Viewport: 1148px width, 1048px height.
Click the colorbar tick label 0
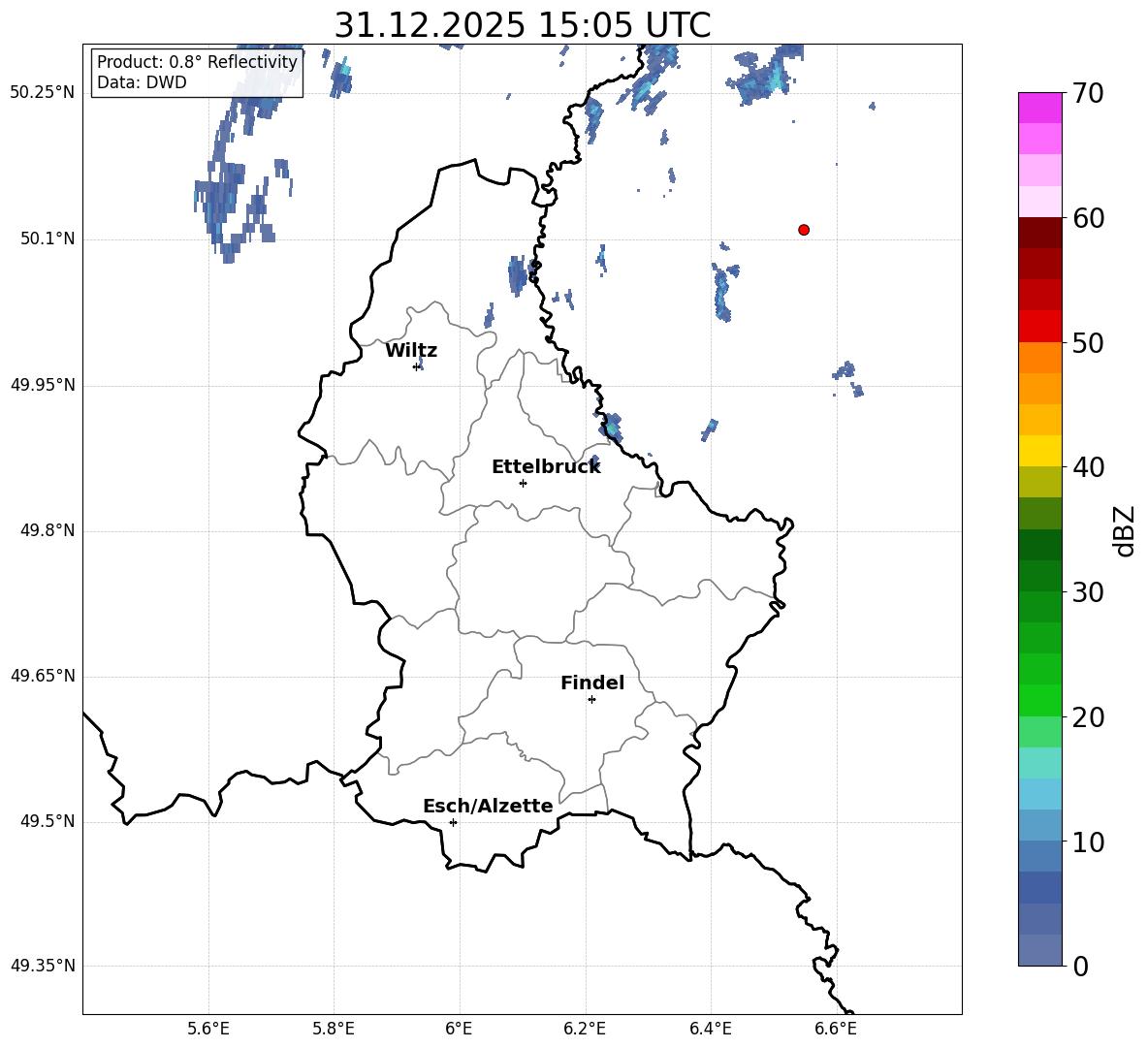click(x=1080, y=966)
